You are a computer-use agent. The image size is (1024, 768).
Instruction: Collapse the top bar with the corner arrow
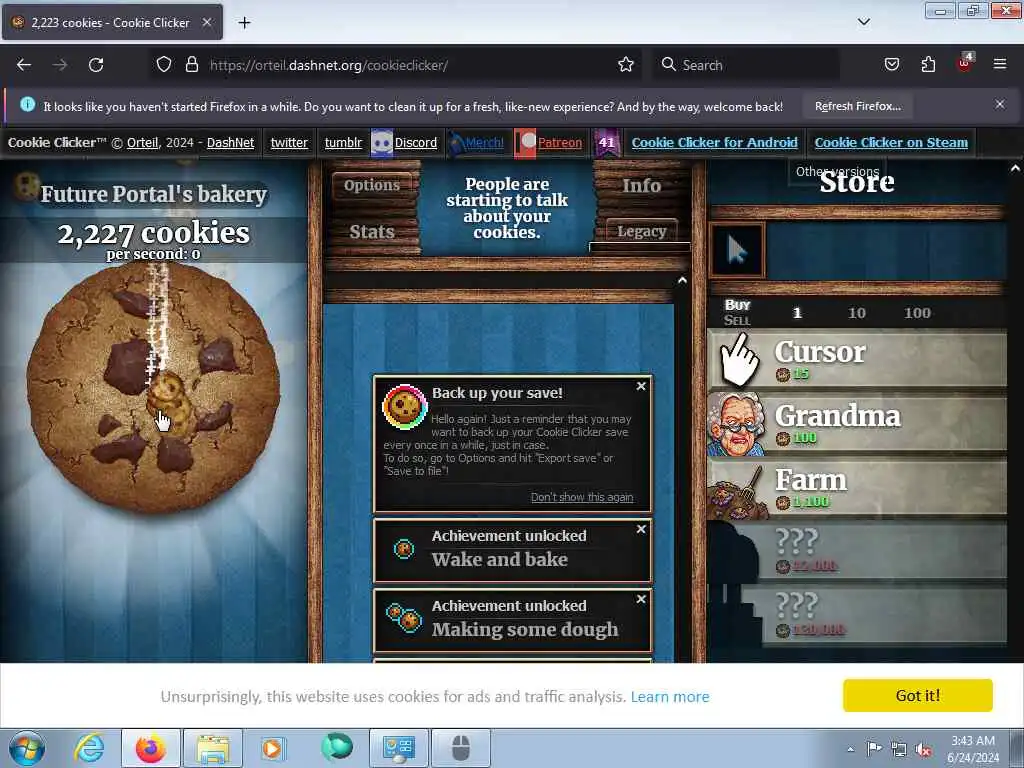tap(1015, 168)
